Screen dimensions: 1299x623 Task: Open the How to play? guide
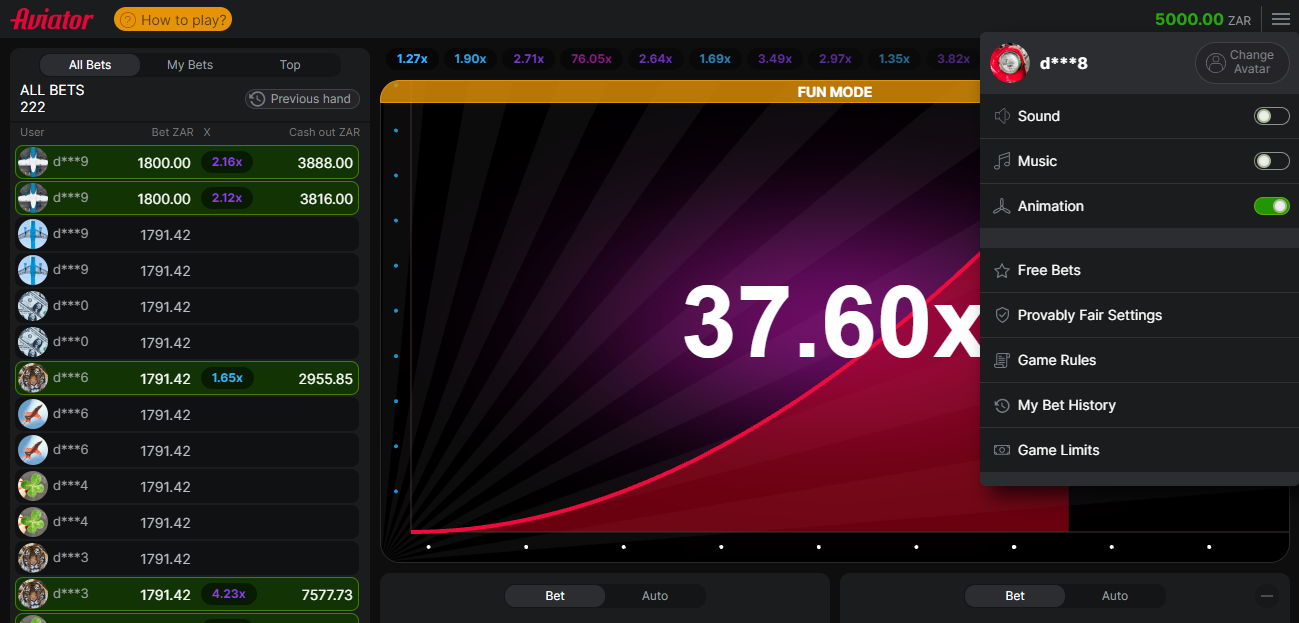pos(173,19)
